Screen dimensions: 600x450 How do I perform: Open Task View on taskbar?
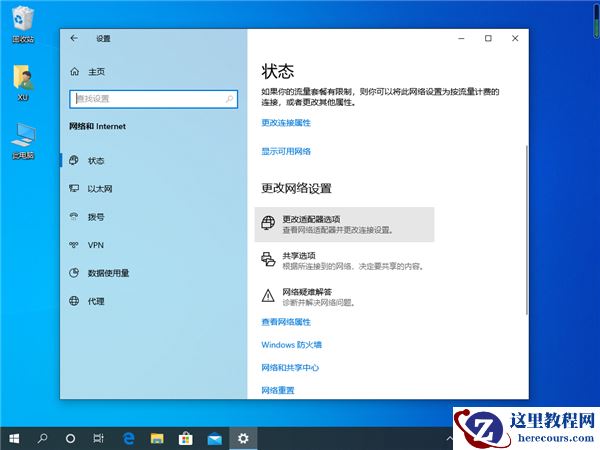tap(98, 439)
